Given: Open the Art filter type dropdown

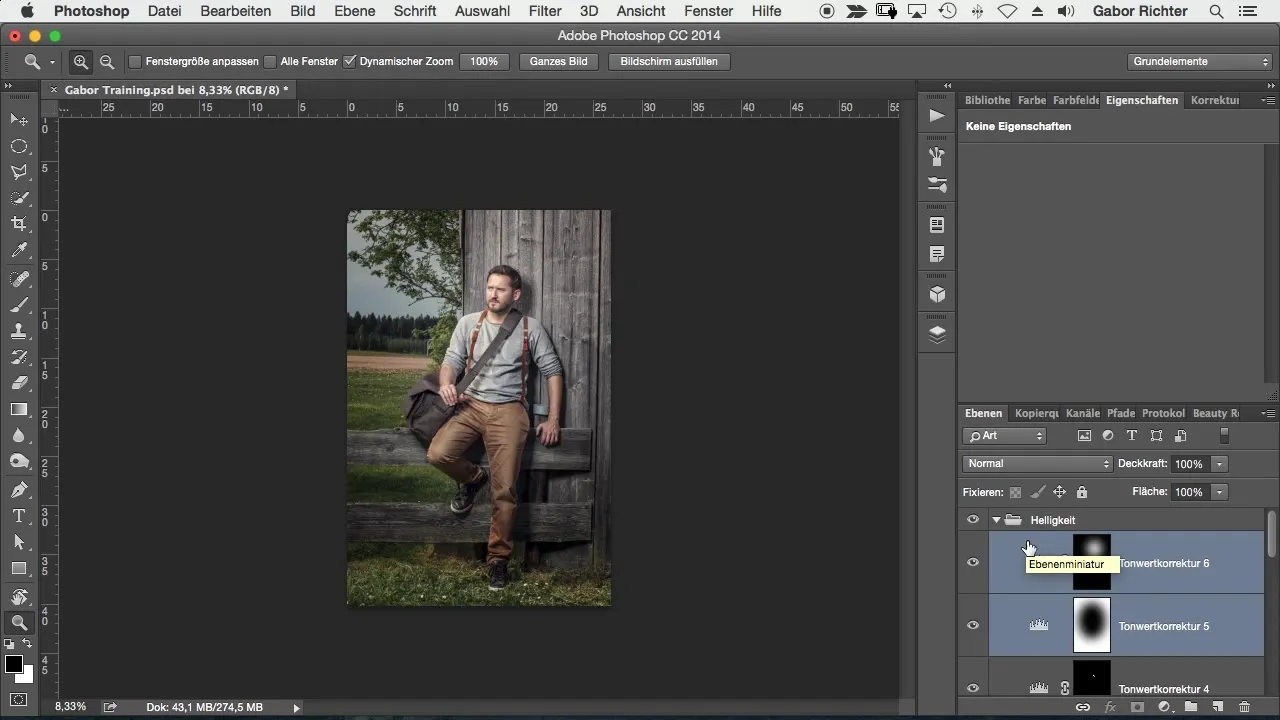Looking at the screenshot, I should [1004, 436].
